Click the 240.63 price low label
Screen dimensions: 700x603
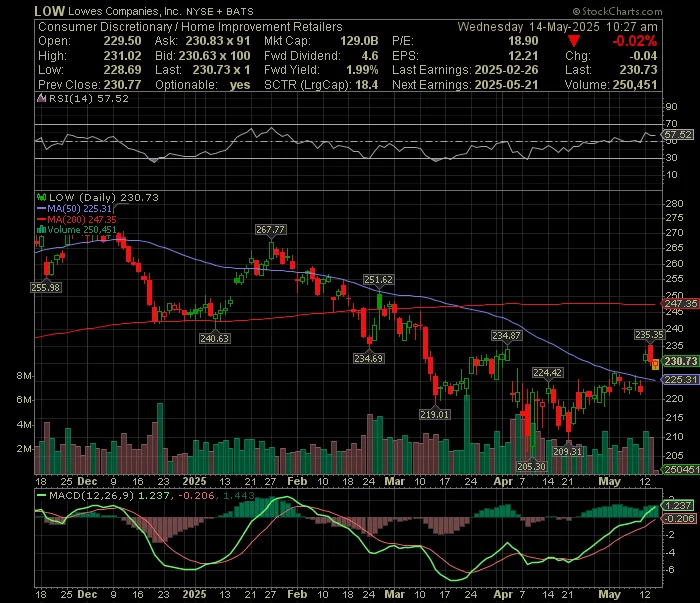214,338
